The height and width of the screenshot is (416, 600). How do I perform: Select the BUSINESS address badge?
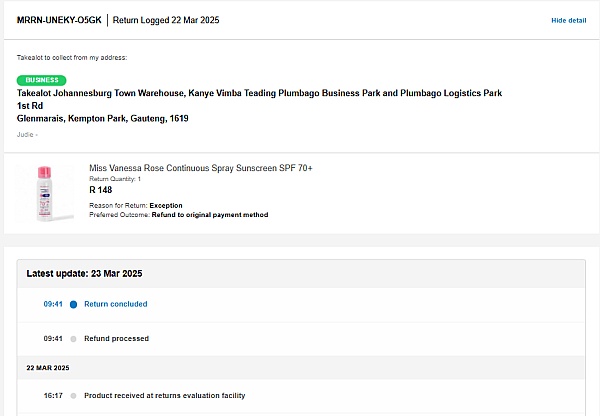click(x=41, y=80)
